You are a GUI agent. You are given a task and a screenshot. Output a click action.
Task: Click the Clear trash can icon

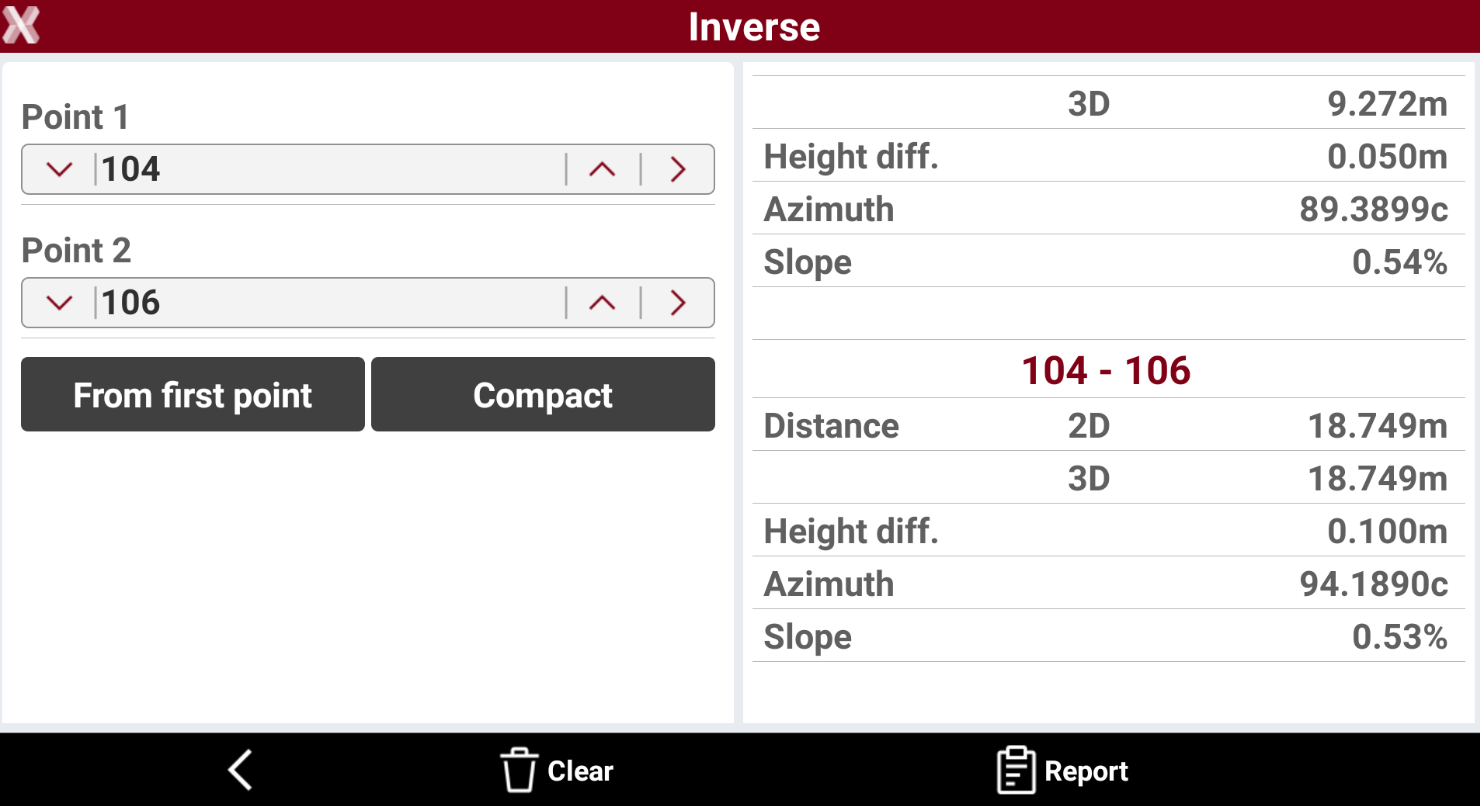[519, 771]
